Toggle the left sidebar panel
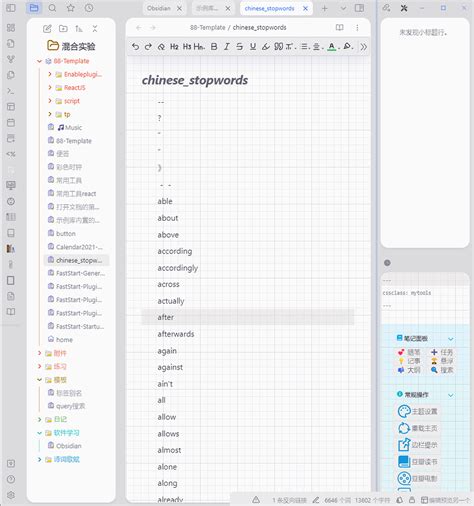 click(11, 8)
